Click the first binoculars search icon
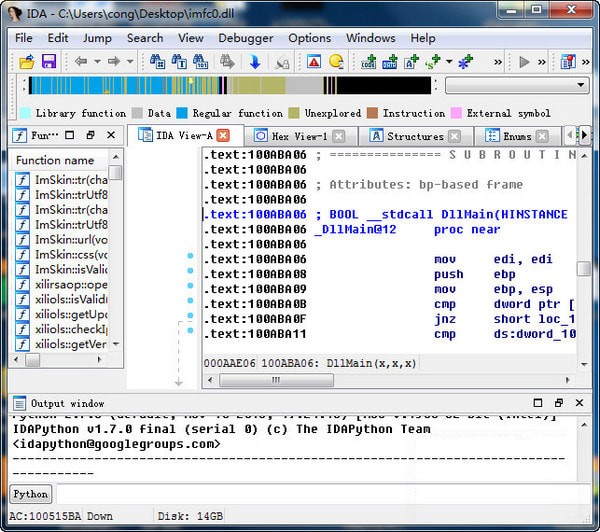The image size is (600, 532). coord(158,62)
